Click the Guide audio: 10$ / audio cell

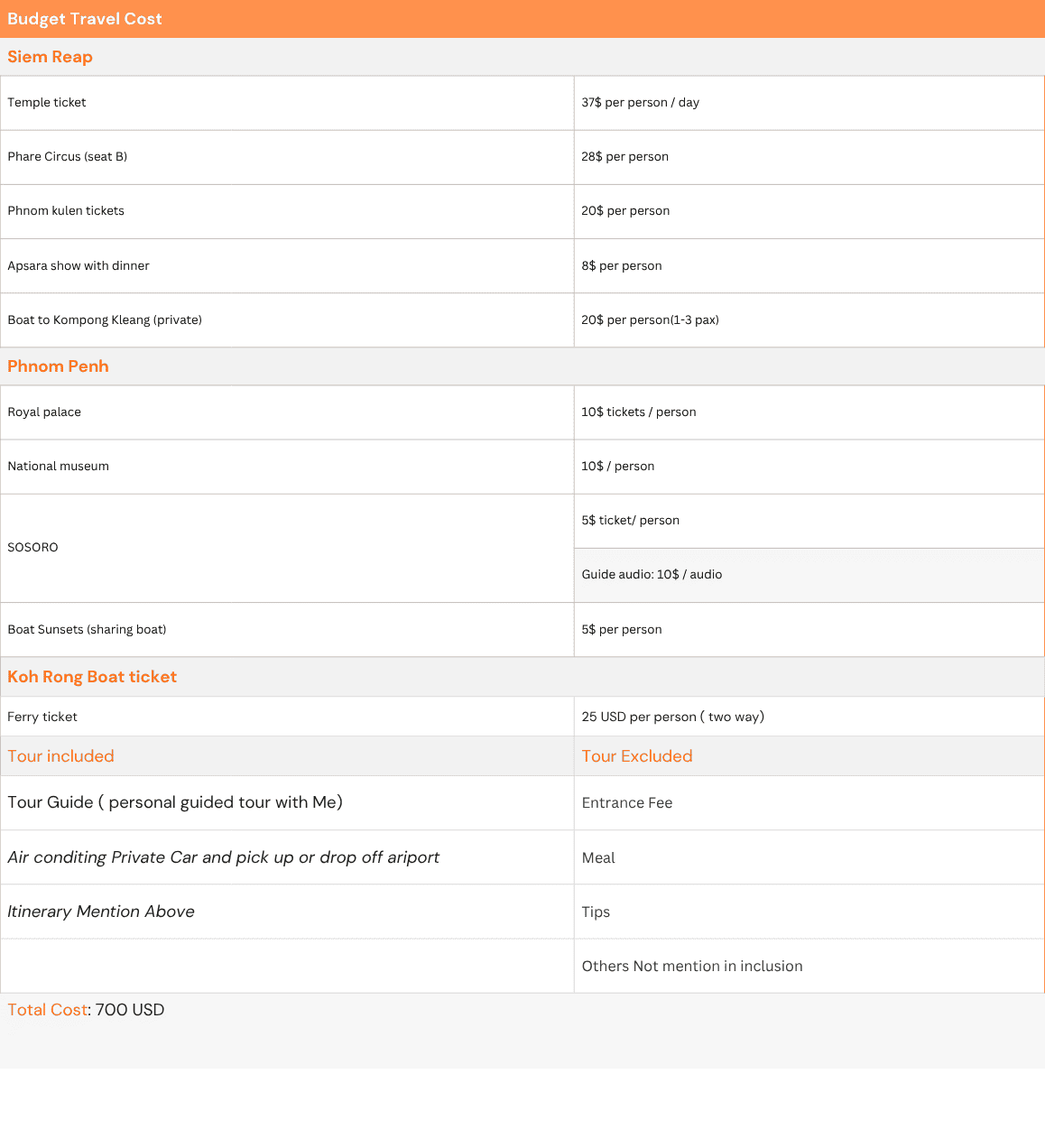tap(652, 575)
